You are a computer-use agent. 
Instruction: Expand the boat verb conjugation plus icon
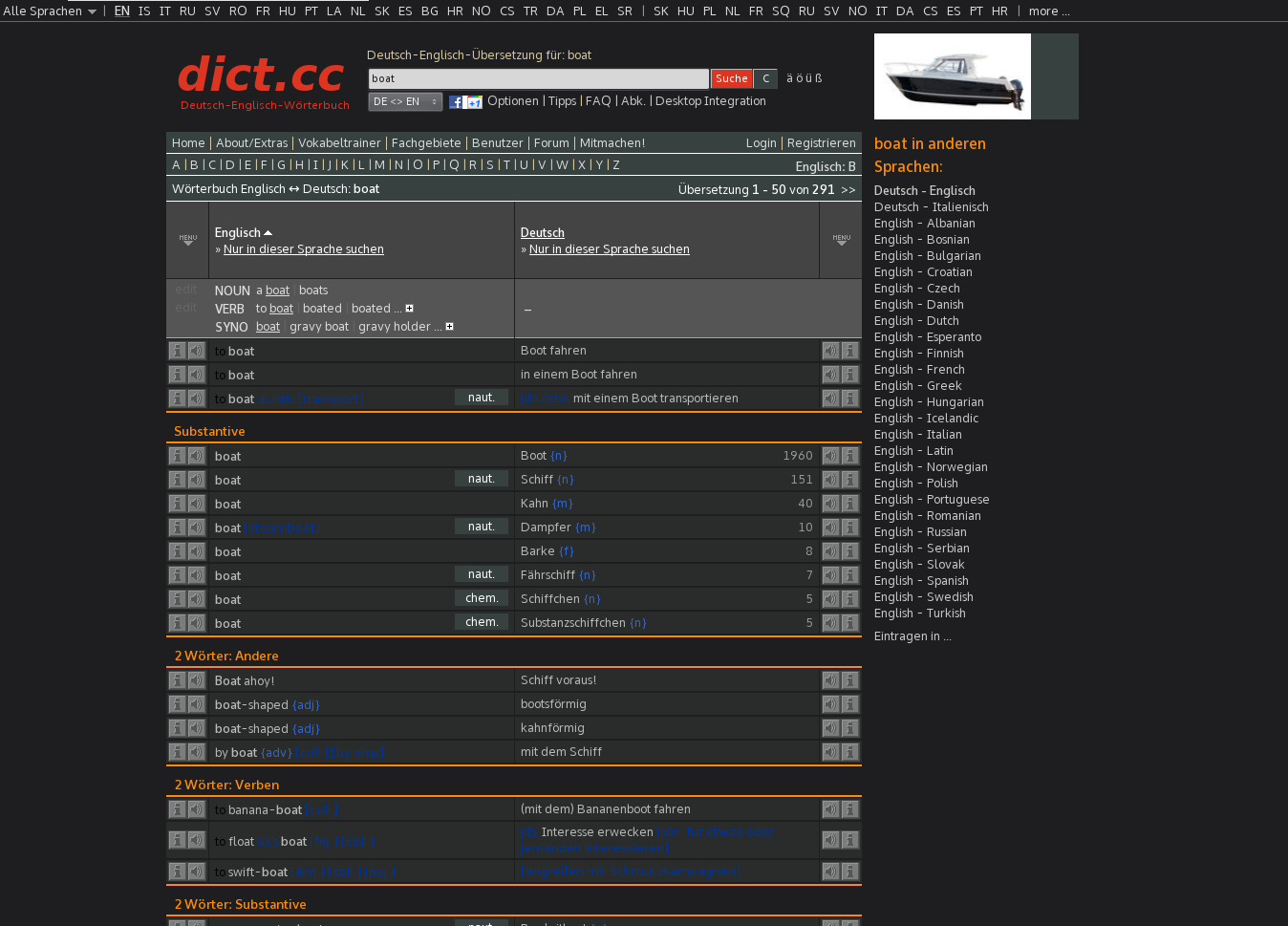409,308
